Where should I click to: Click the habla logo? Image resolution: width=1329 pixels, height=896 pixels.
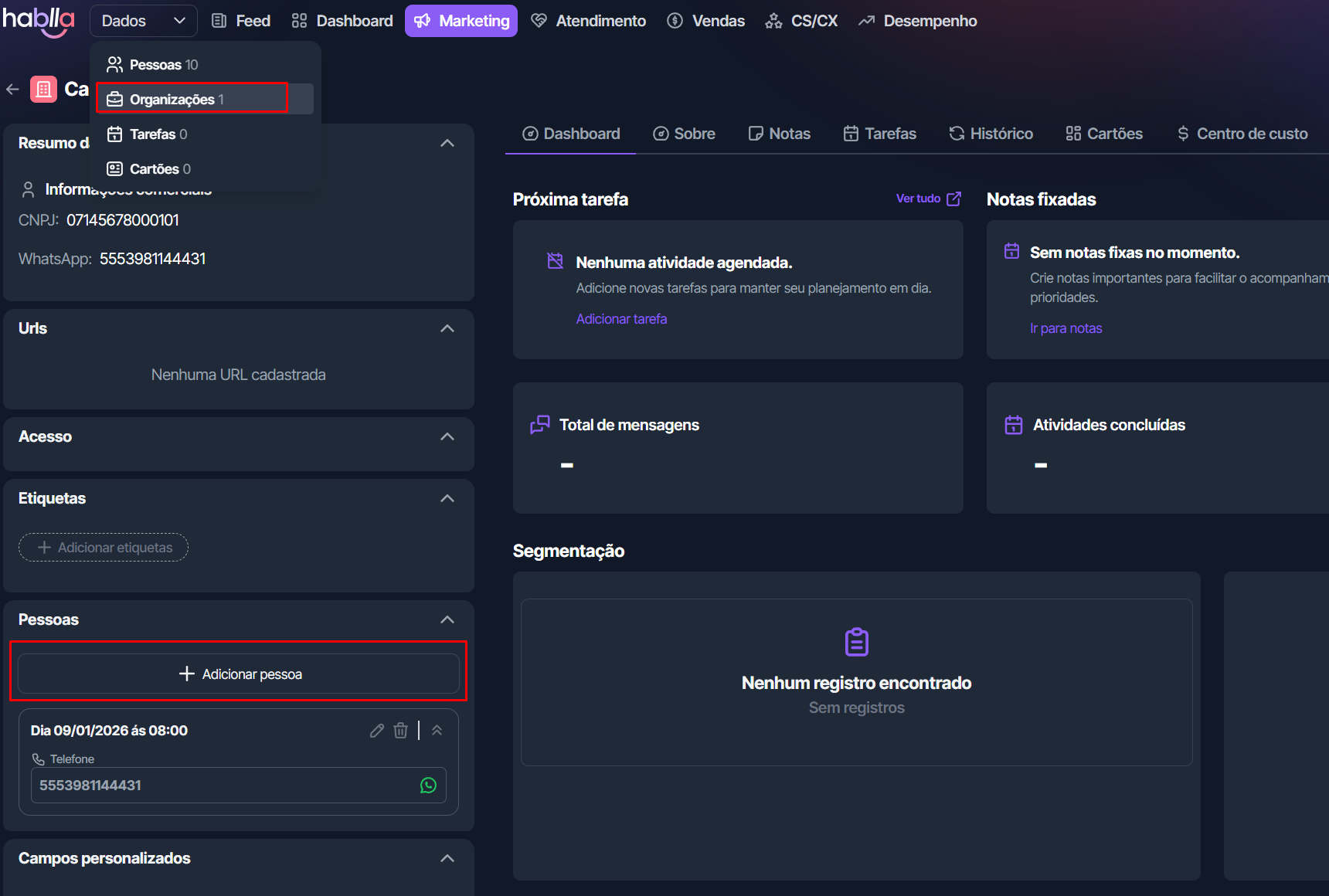click(x=39, y=21)
